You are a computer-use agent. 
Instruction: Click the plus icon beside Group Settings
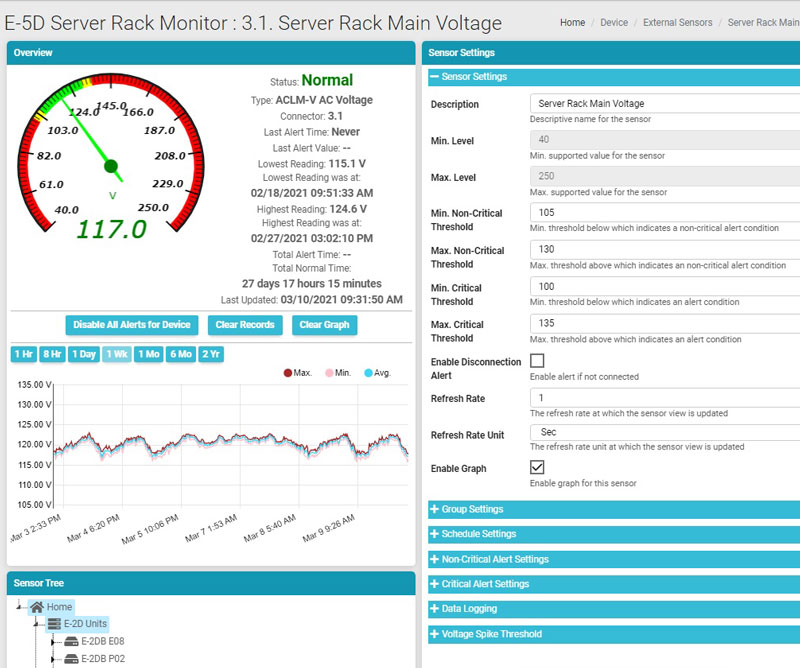[x=434, y=509]
